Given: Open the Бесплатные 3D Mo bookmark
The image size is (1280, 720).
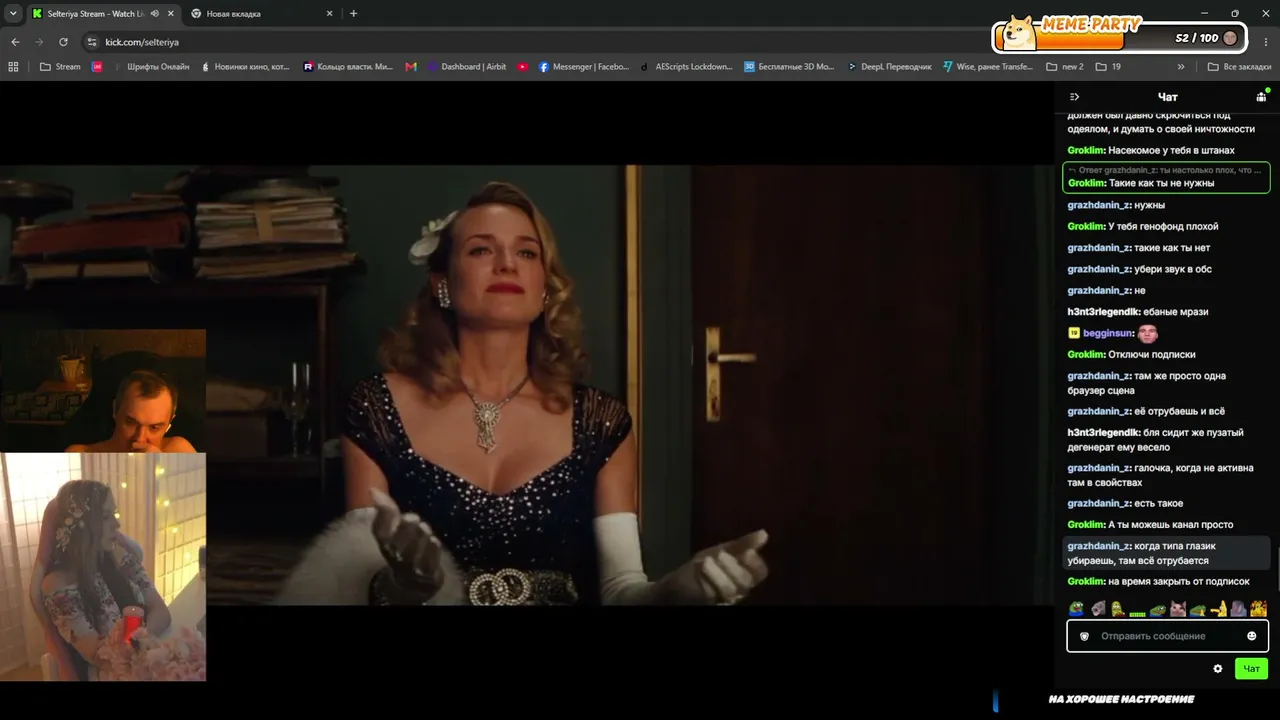Looking at the screenshot, I should pos(789,67).
